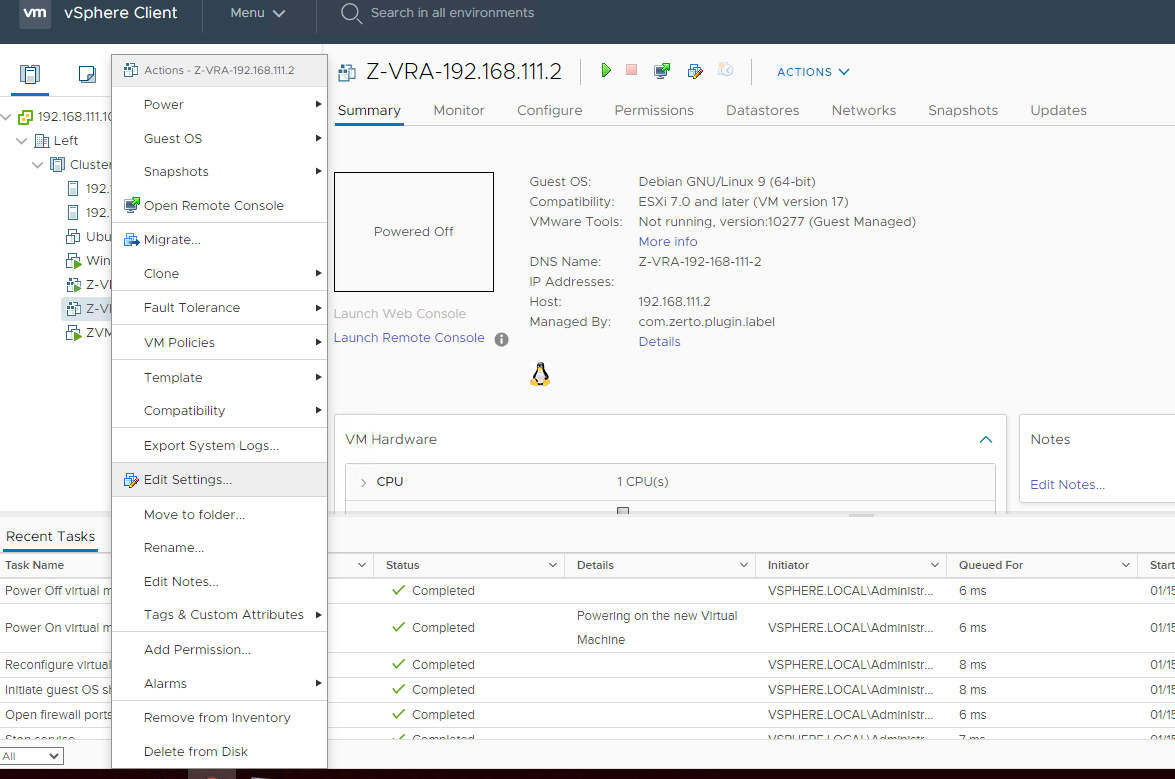Open the Power submenu
Image resolution: width=1175 pixels, height=779 pixels.
click(220, 105)
